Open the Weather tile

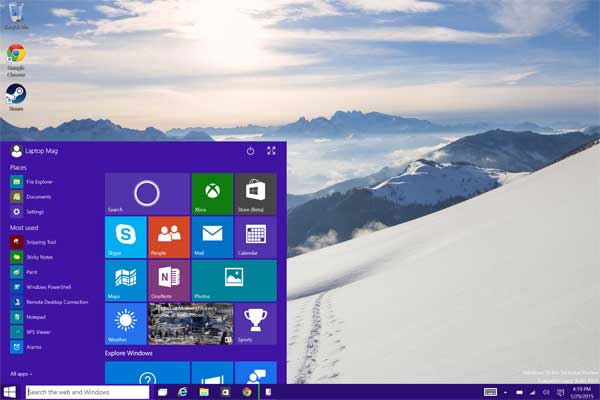tap(126, 324)
